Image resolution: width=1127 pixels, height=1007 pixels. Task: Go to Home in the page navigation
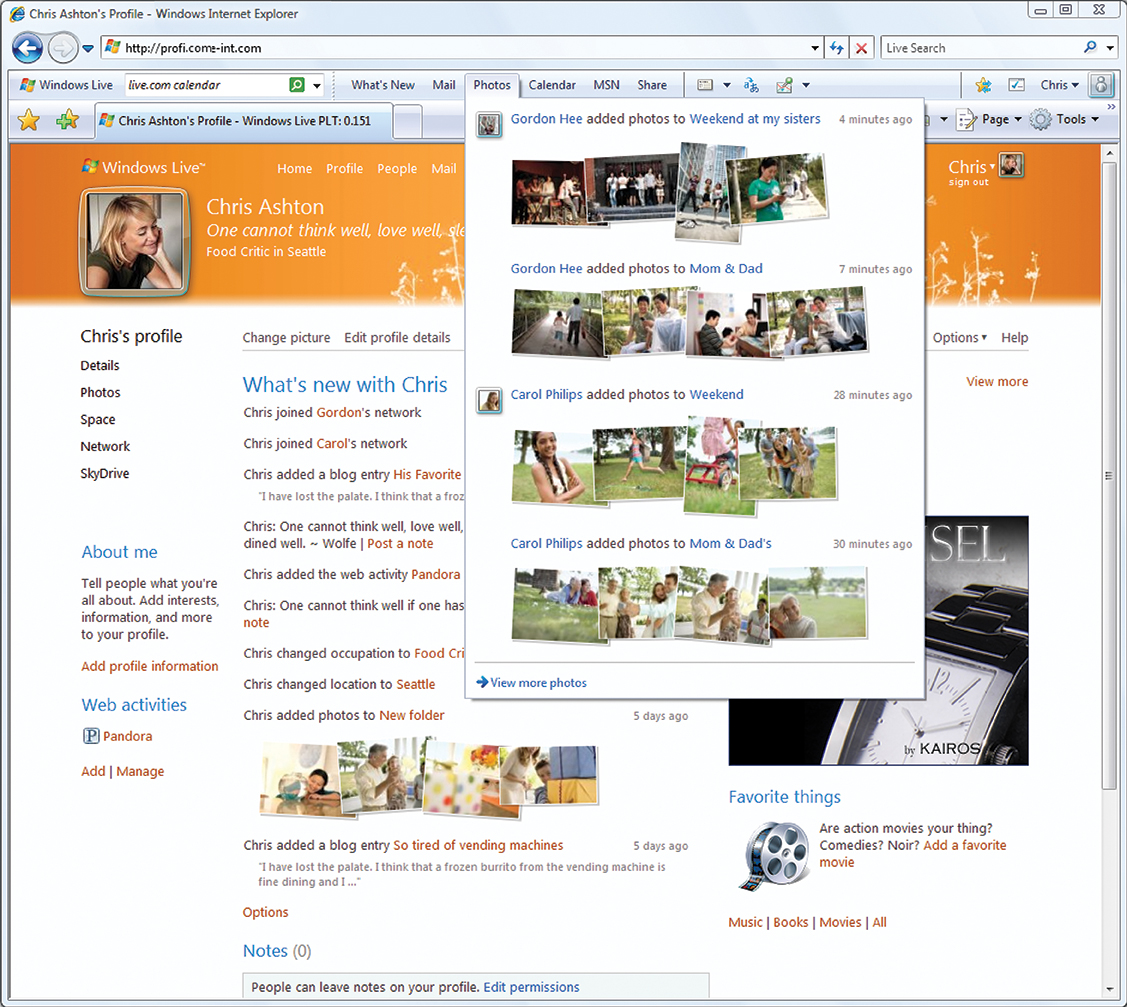pos(295,169)
